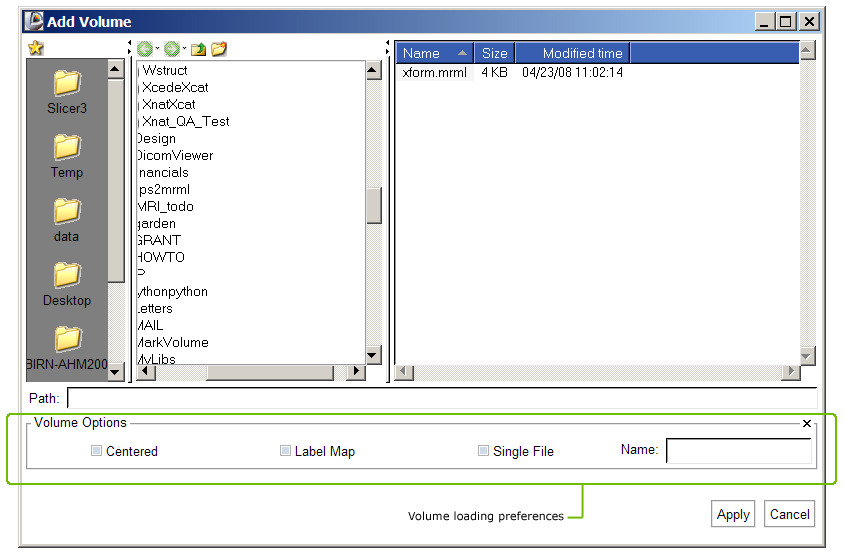The width and height of the screenshot is (845, 559).
Task: Open the Desktop favorite folder
Action: coord(67,283)
